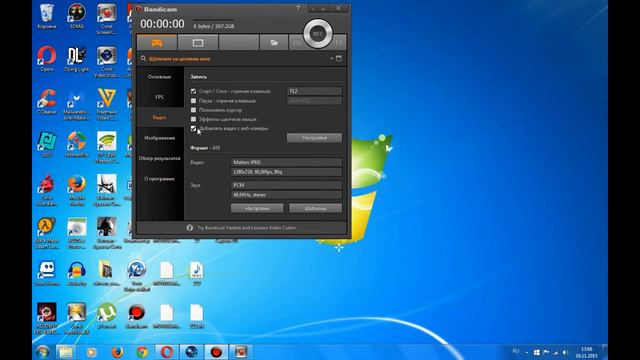Open the Основные settings section

click(x=160, y=77)
